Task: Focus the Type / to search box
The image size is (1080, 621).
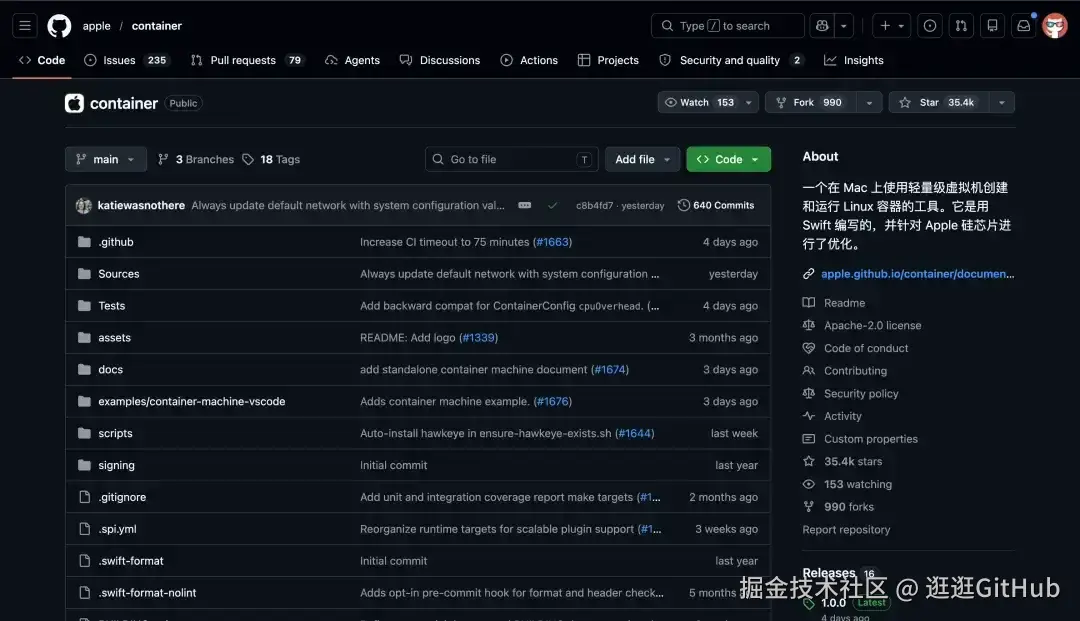Action: click(x=727, y=26)
